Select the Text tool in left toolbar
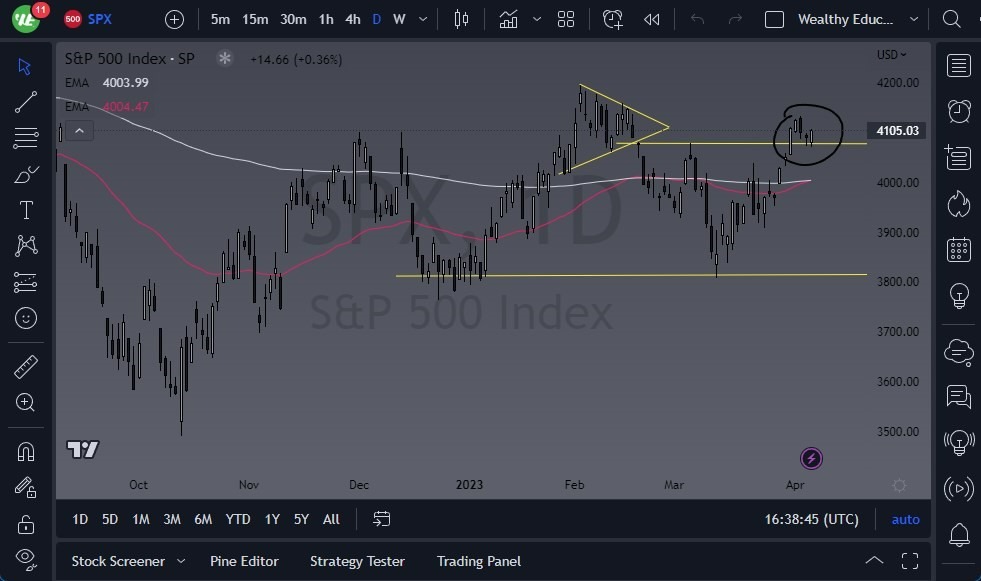981x581 pixels. 25,209
